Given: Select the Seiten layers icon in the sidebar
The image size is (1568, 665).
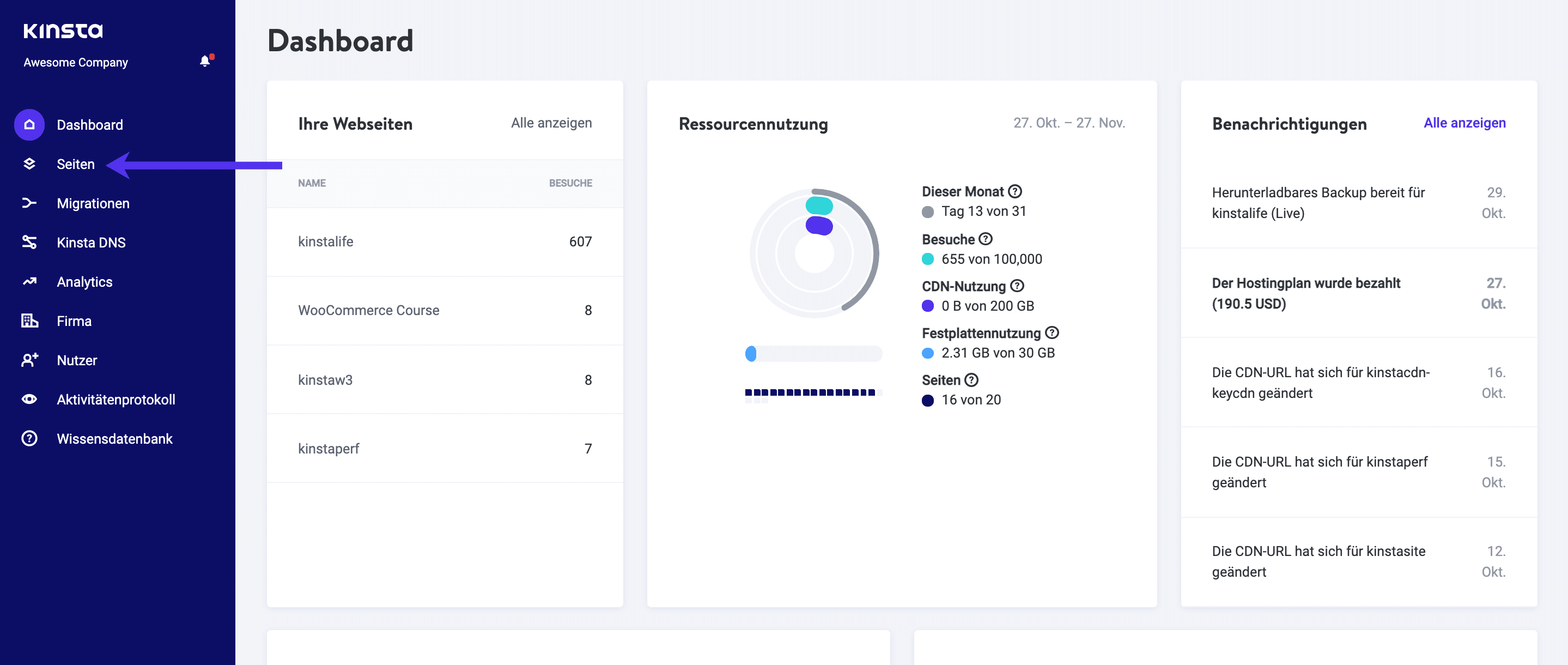Looking at the screenshot, I should pyautogui.click(x=29, y=164).
